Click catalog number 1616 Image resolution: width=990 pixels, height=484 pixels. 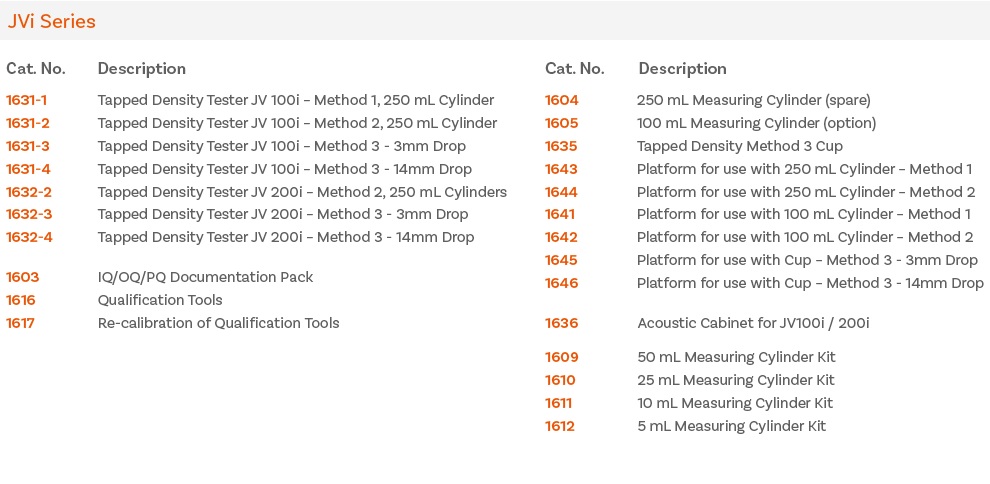[21, 300]
